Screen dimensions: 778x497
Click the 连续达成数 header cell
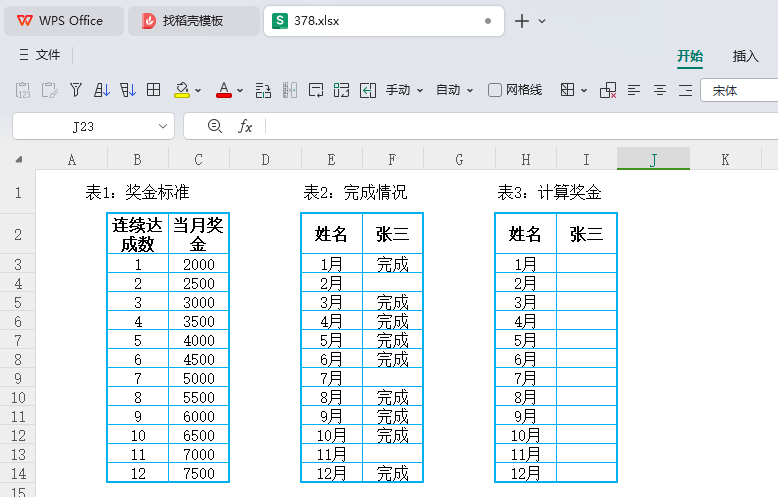pyautogui.click(x=137, y=234)
